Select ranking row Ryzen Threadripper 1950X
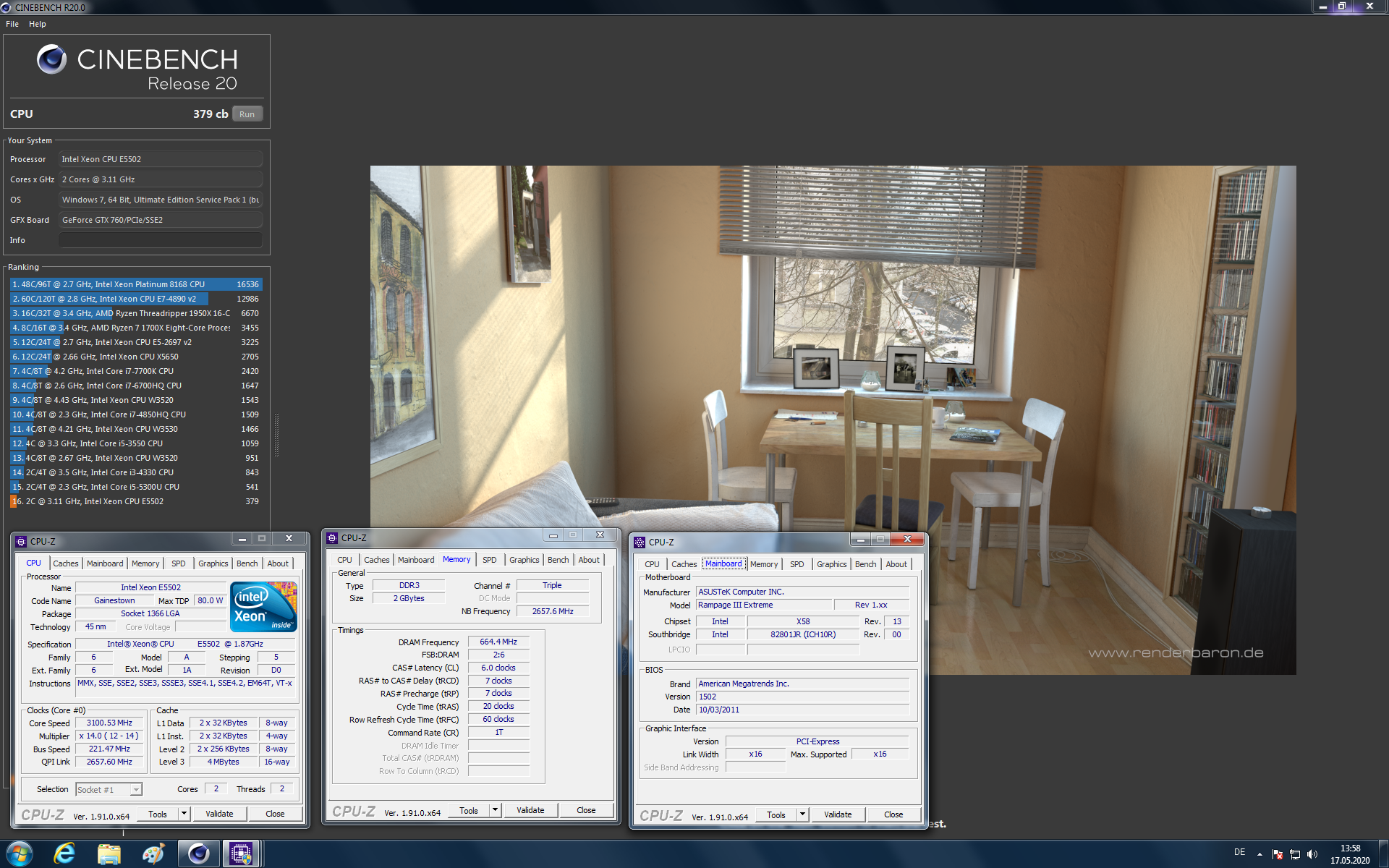The height and width of the screenshot is (868, 1389). 136,313
